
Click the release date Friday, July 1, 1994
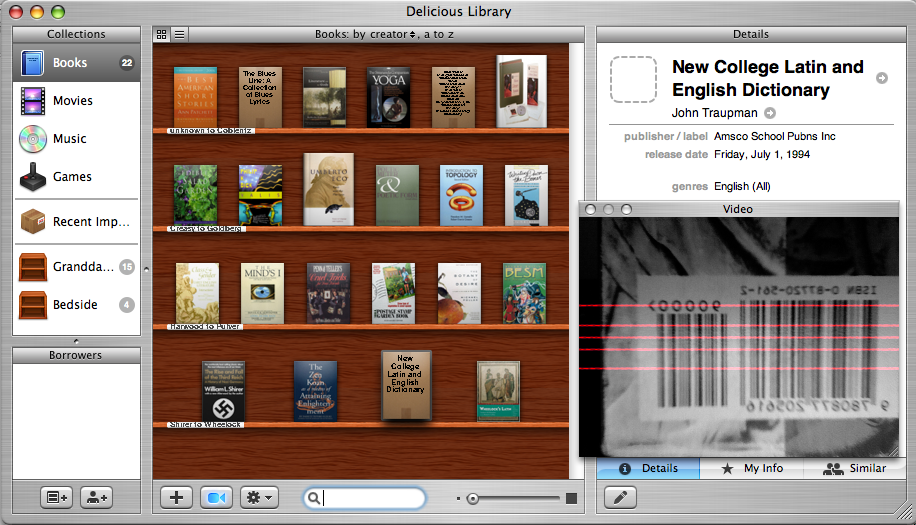click(x=762, y=154)
